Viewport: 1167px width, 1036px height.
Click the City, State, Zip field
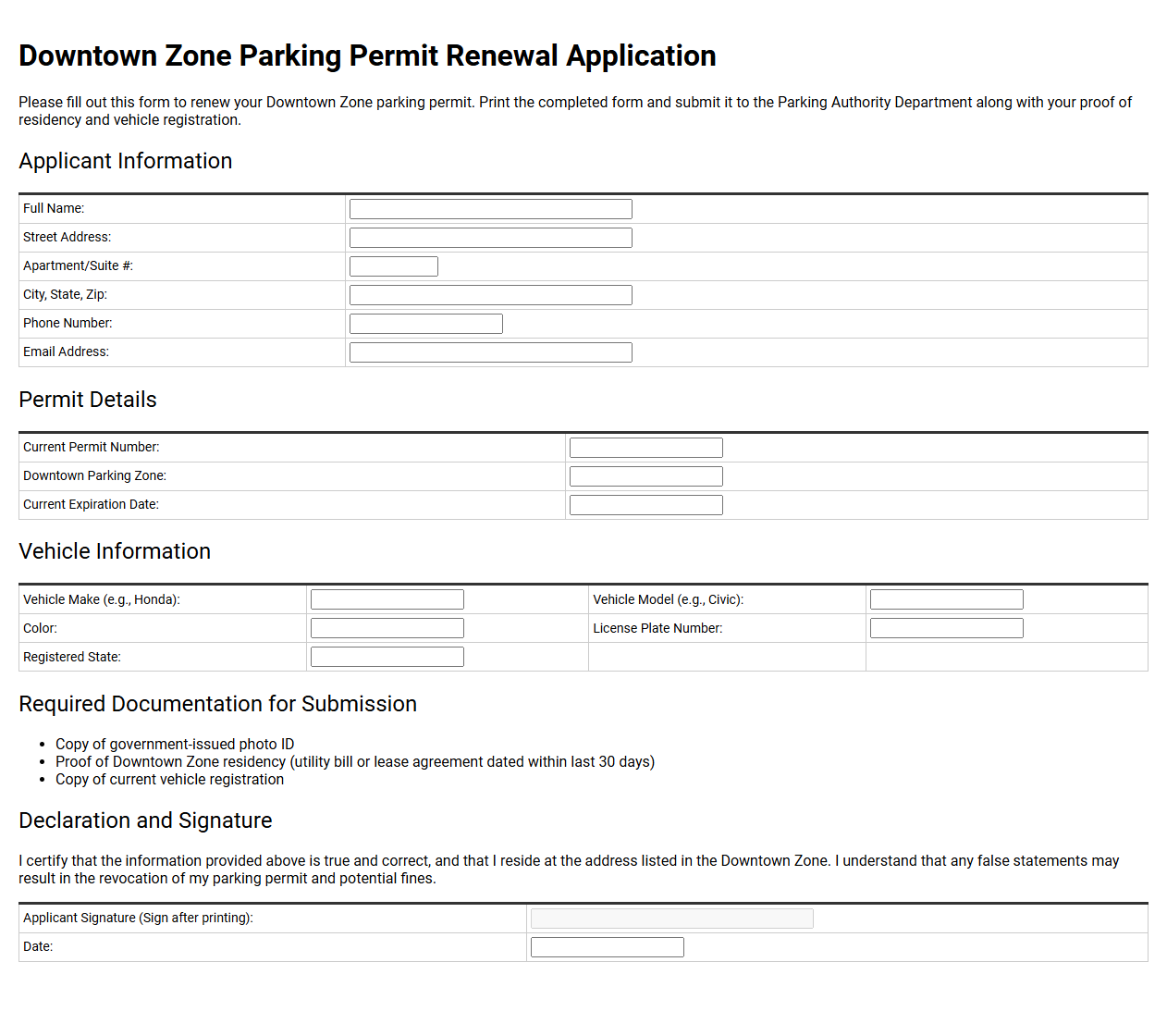tap(491, 295)
